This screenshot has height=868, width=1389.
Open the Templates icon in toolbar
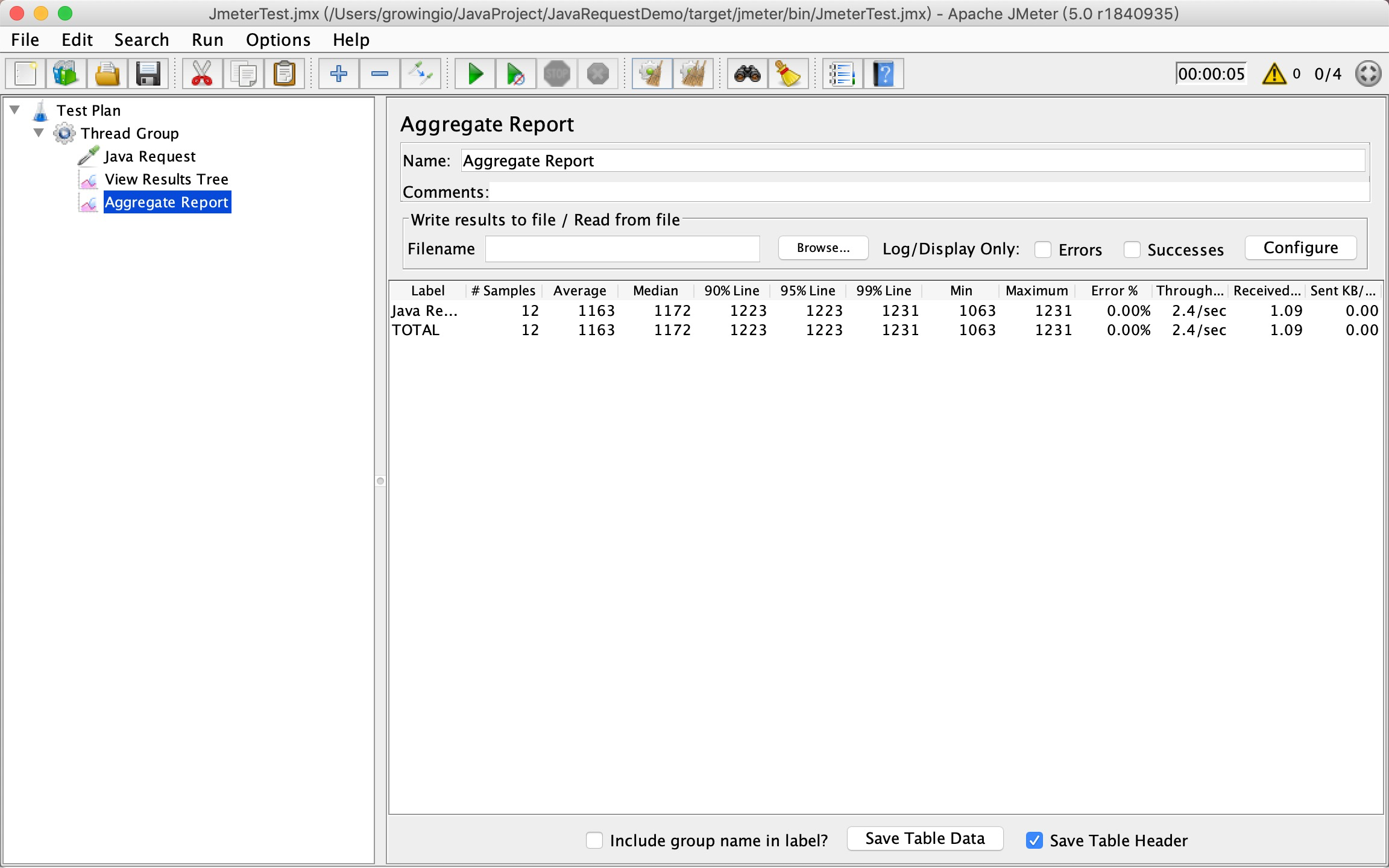click(66, 74)
